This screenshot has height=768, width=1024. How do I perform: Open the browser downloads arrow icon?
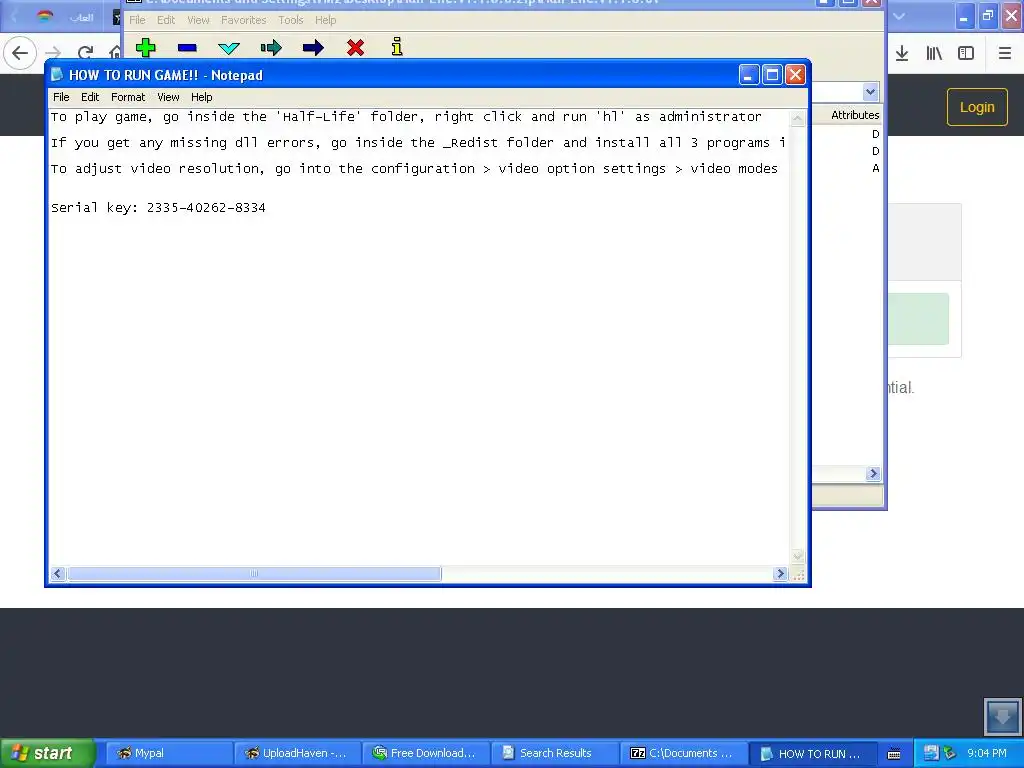tap(902, 54)
